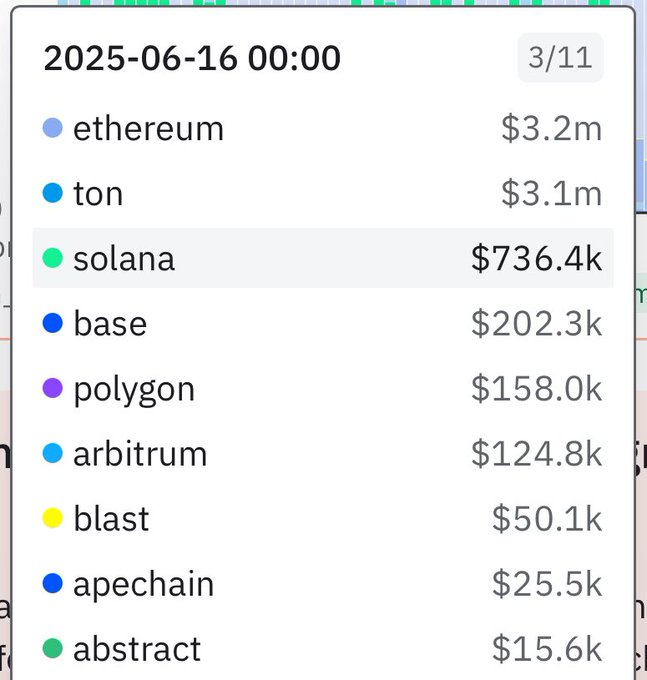Screen dimensions: 647x680
Task: Select the ton chain label
Action: [x=98, y=194]
